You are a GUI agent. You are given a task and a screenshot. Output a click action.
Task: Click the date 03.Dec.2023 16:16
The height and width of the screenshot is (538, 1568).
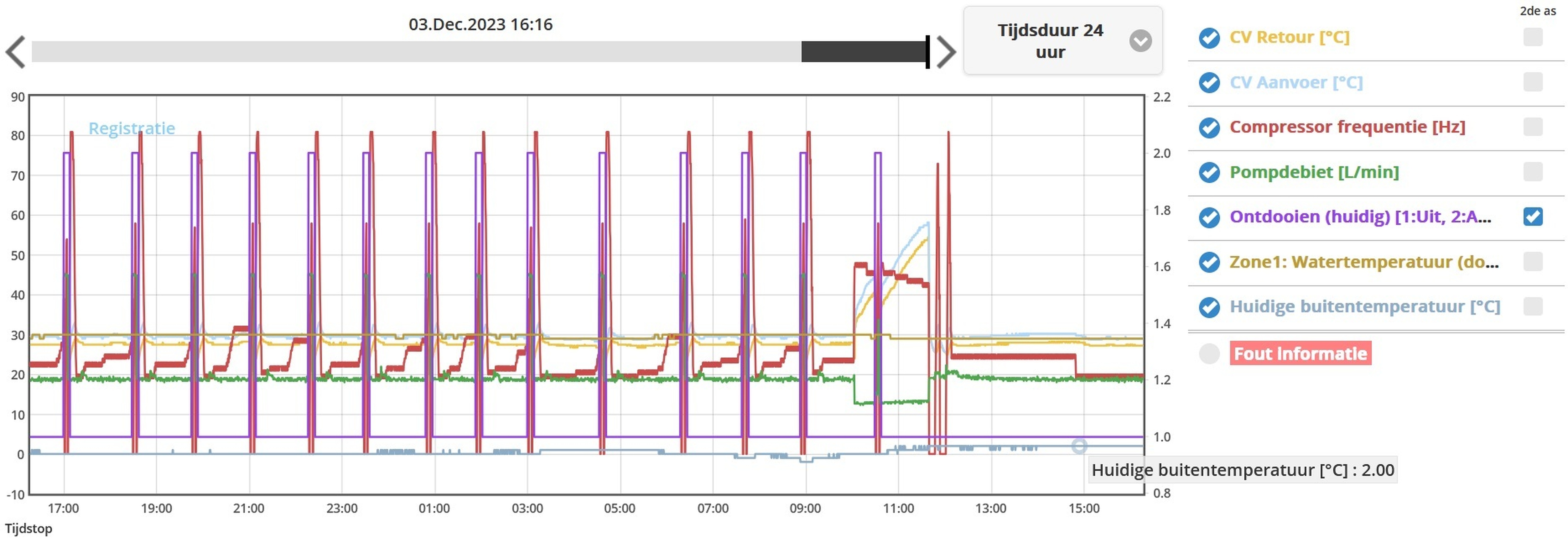coord(480,24)
